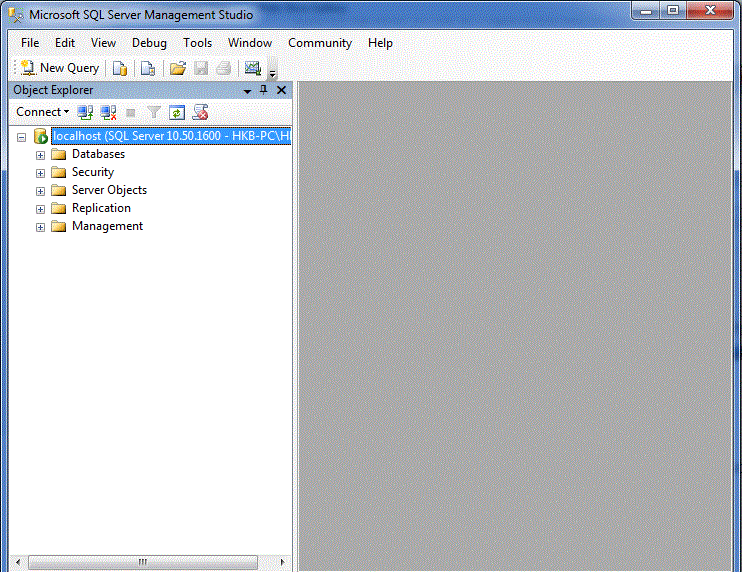Close the Object Explorer panel
The height and width of the screenshot is (572, 742).
(x=282, y=90)
